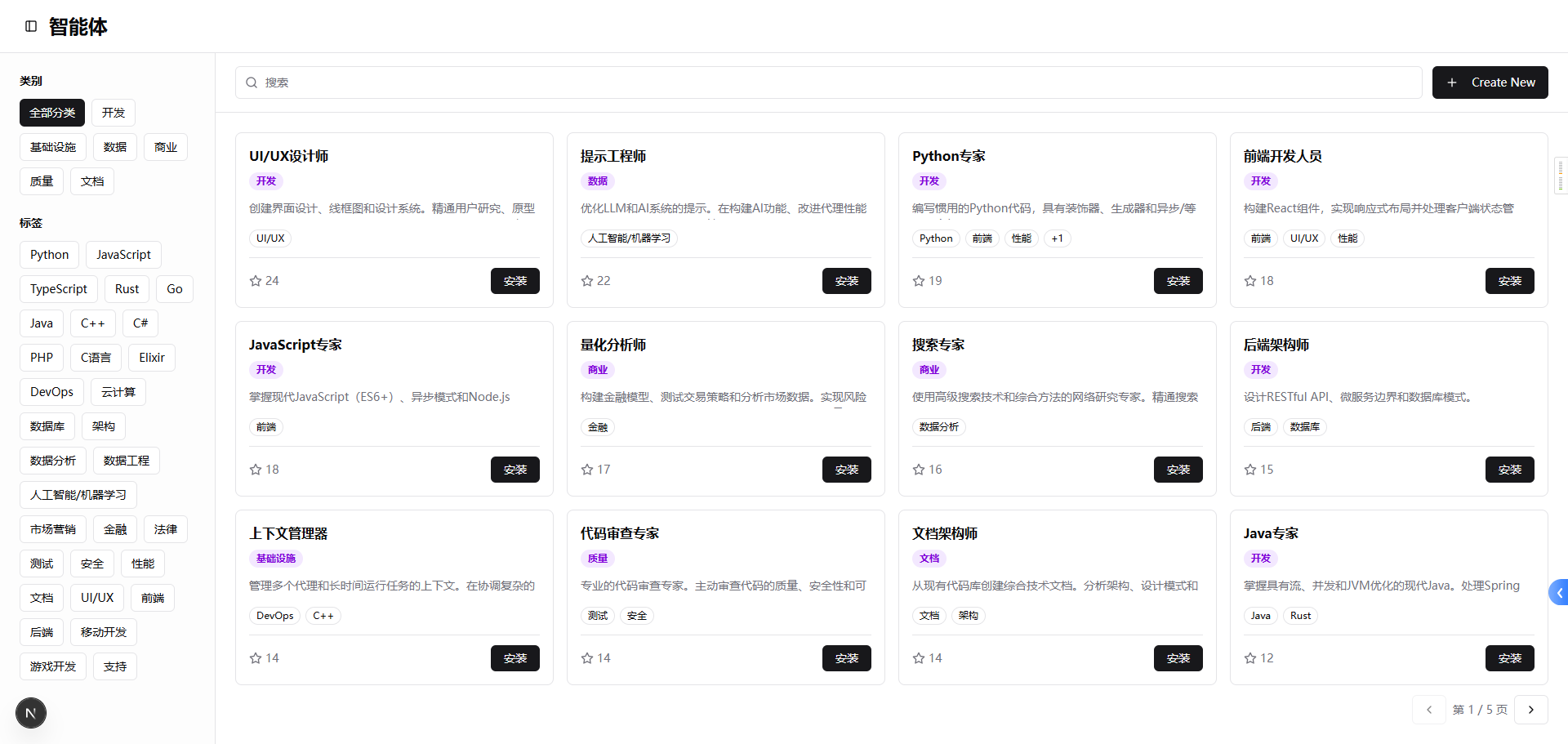
Task: Star the Java专家 agent card
Action: (1250, 658)
